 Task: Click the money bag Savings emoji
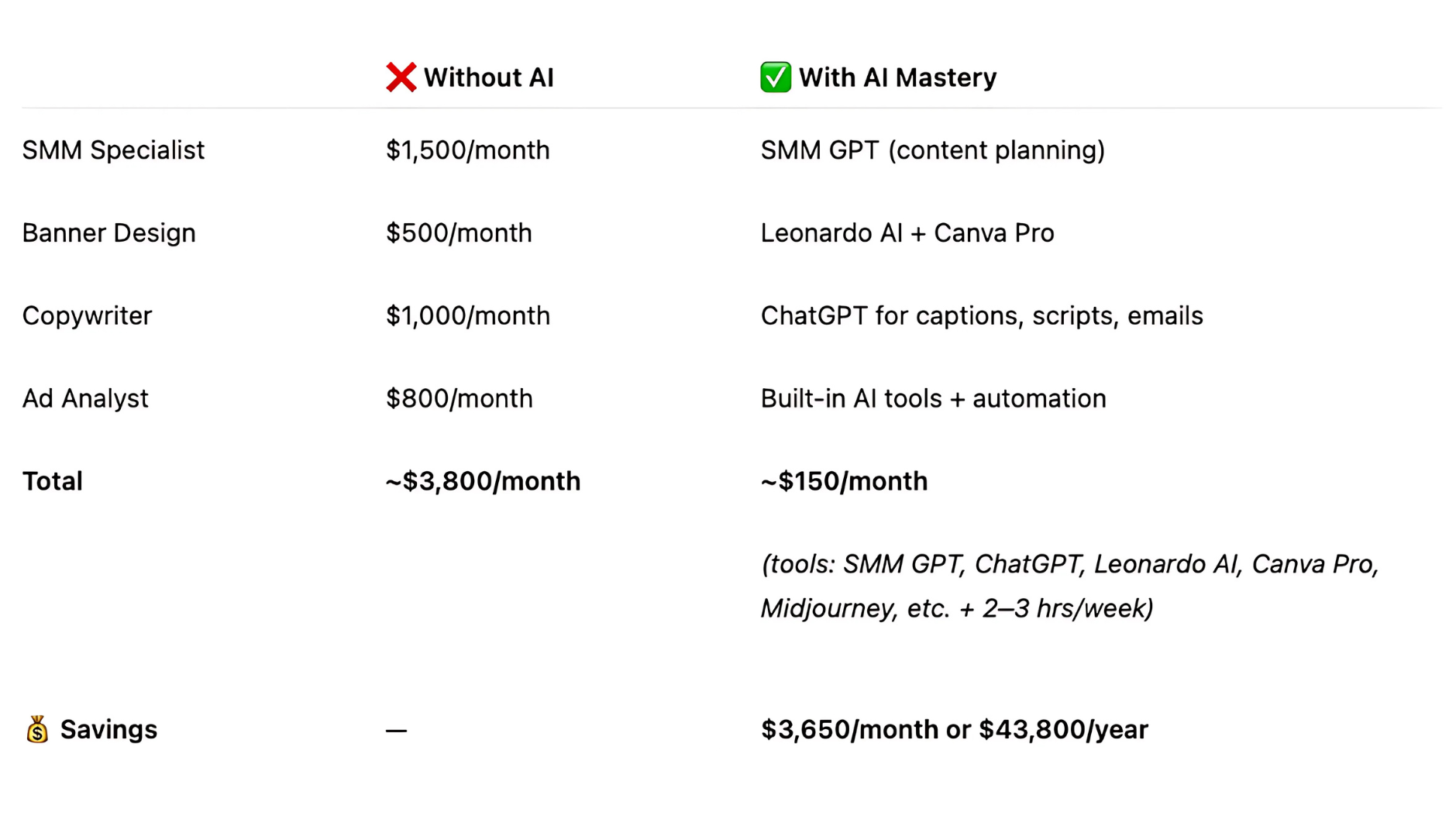pyautogui.click(x=37, y=729)
